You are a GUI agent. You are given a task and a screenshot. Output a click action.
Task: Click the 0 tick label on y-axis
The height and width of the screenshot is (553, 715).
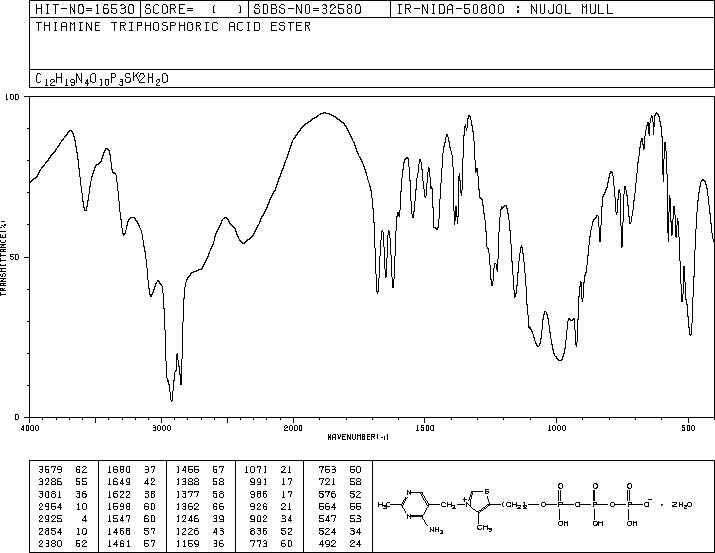click(x=17, y=417)
